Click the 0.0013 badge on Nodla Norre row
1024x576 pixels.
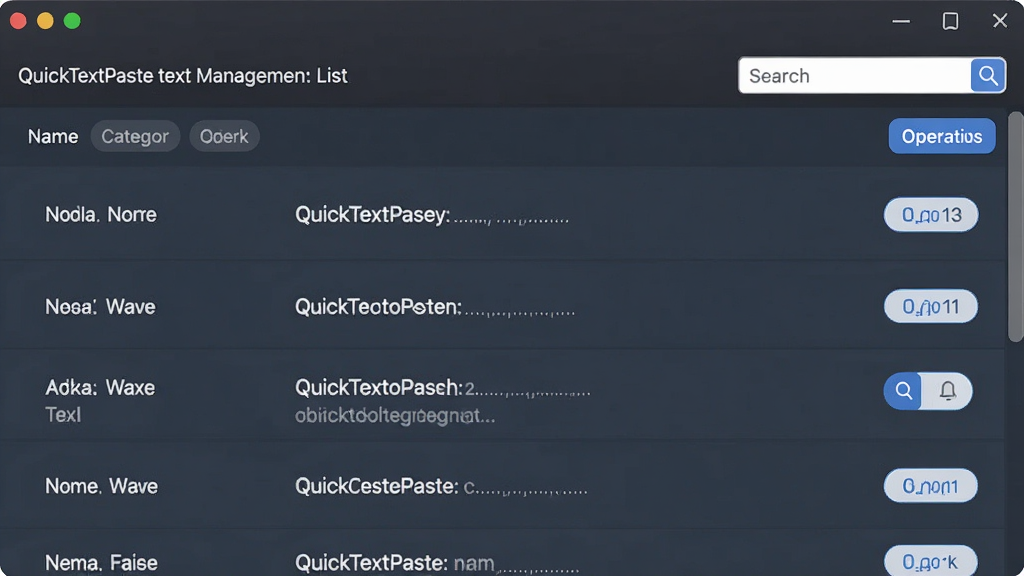click(x=931, y=214)
